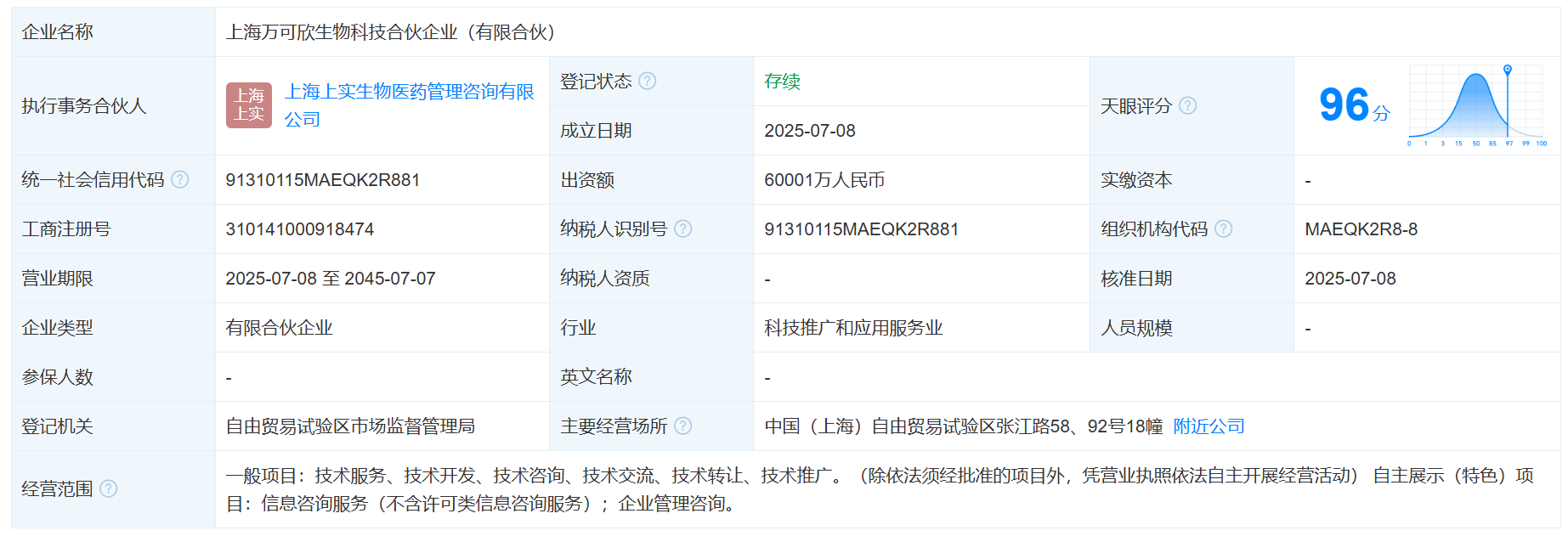This screenshot has width=1568, height=536.
Task: Click the 统一社会信用代码 label text
Action: pyautogui.click(x=93, y=180)
